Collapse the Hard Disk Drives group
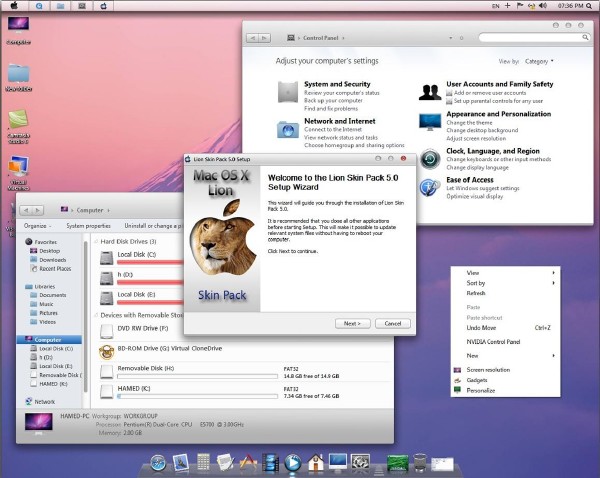 click(x=96, y=242)
